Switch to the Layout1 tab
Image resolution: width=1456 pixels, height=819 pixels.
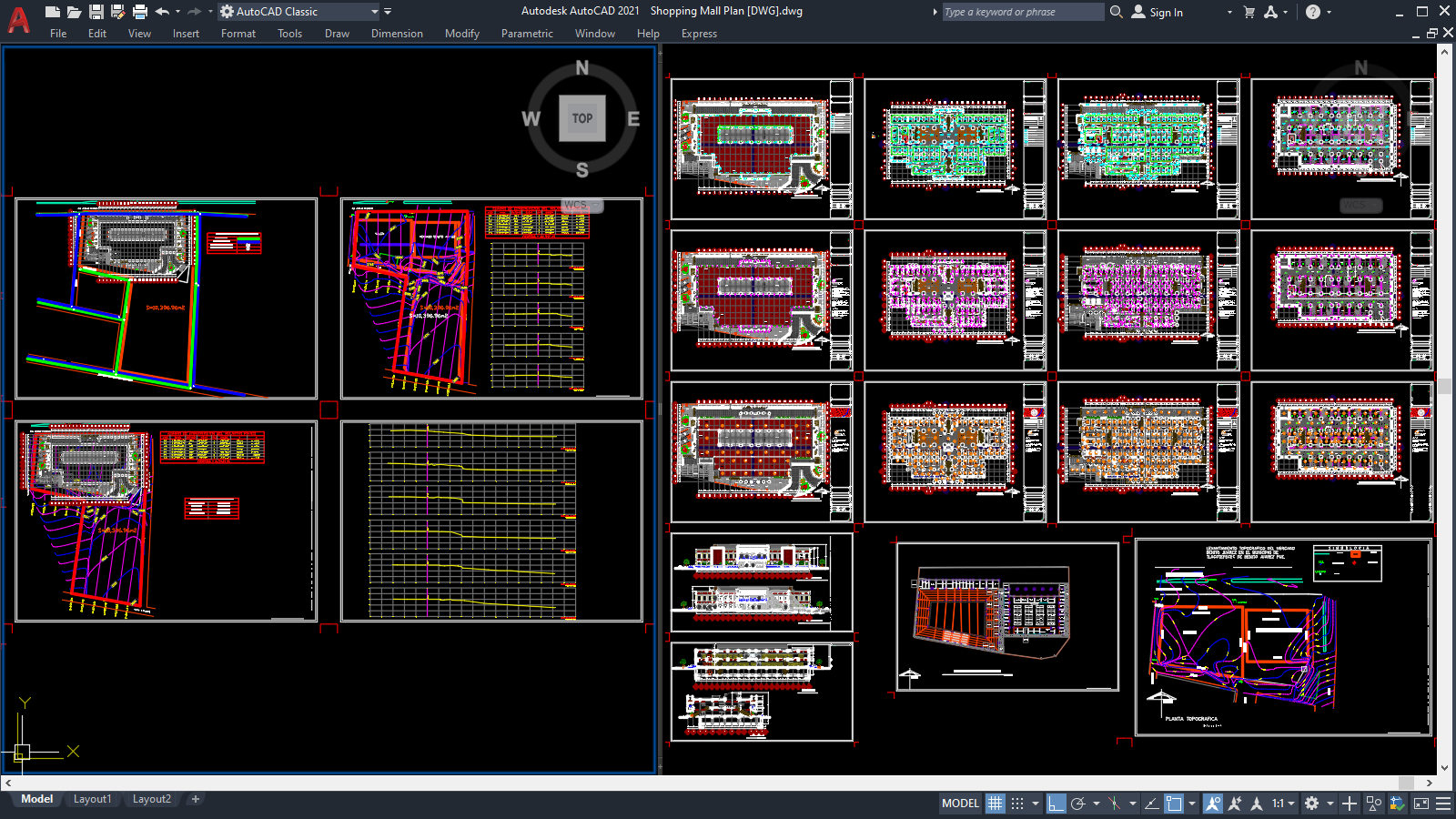point(92,799)
